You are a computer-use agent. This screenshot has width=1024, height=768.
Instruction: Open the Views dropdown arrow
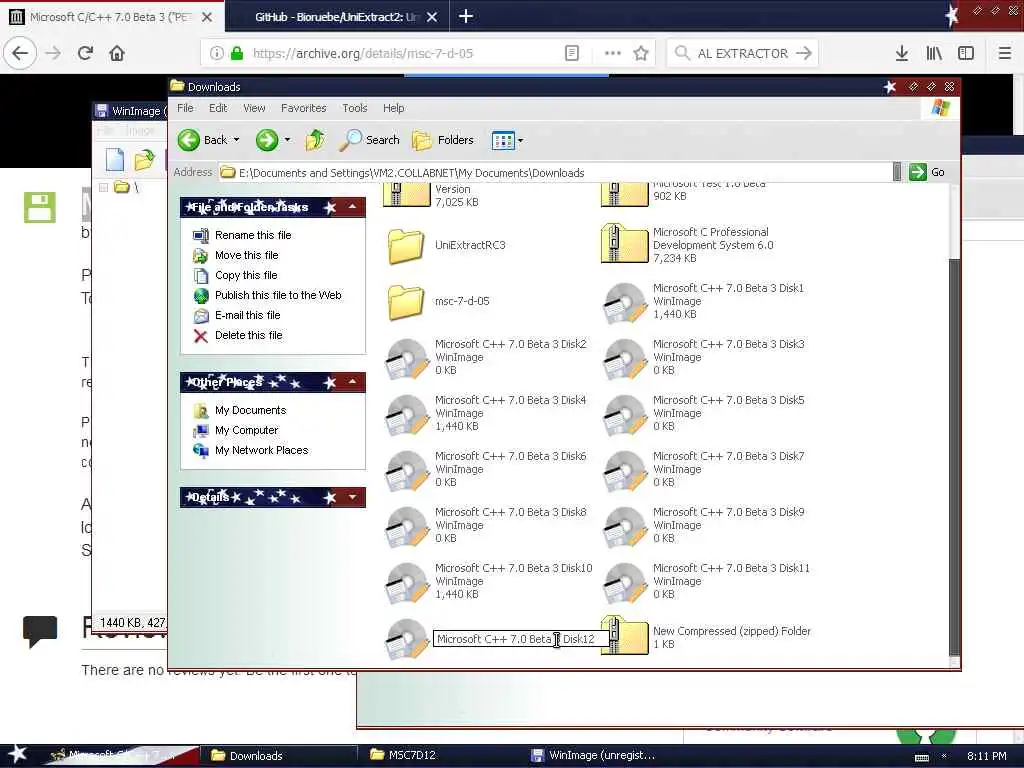pos(520,140)
